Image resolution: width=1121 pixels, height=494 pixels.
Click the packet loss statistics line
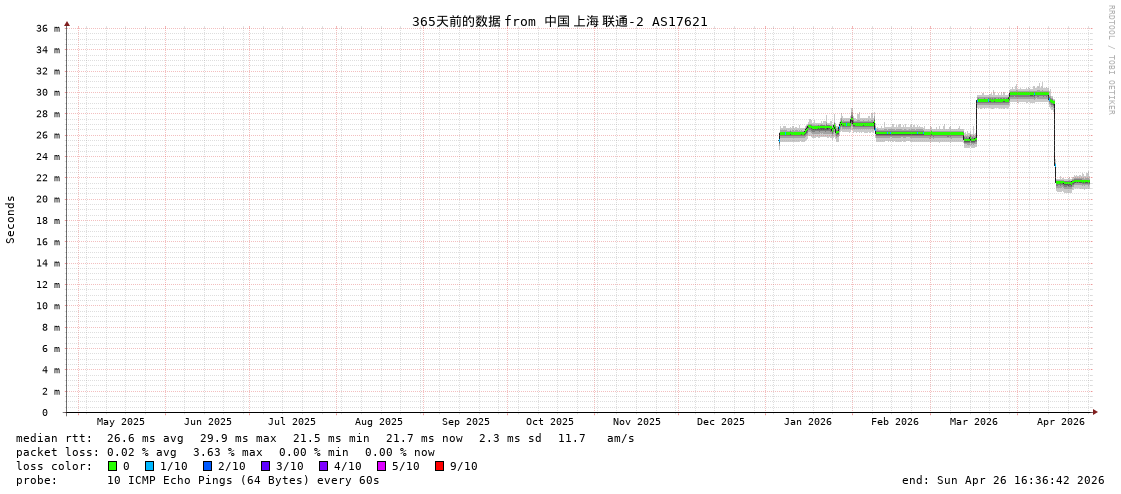point(225,452)
